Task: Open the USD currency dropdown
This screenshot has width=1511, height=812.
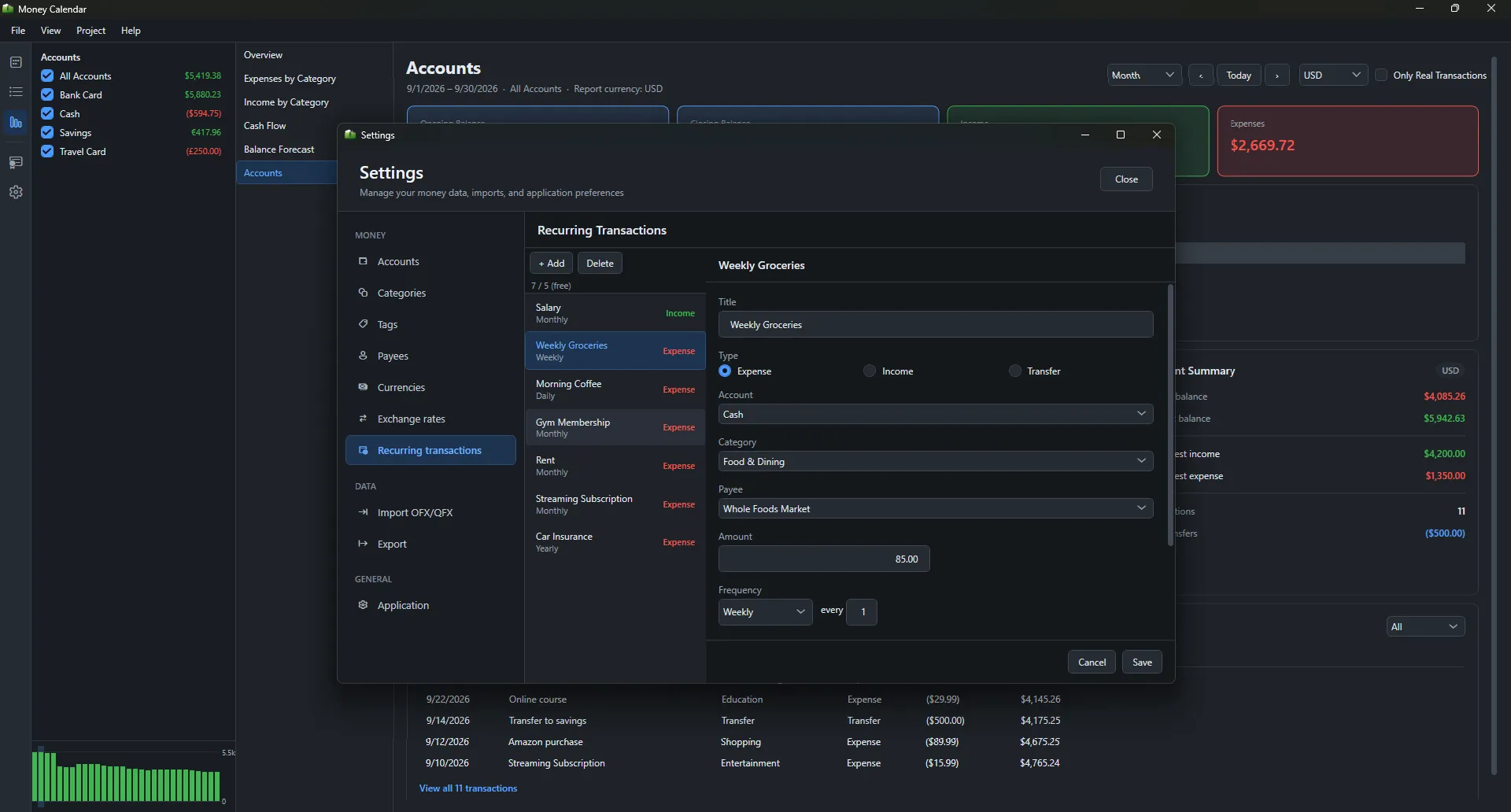Action: (1333, 75)
